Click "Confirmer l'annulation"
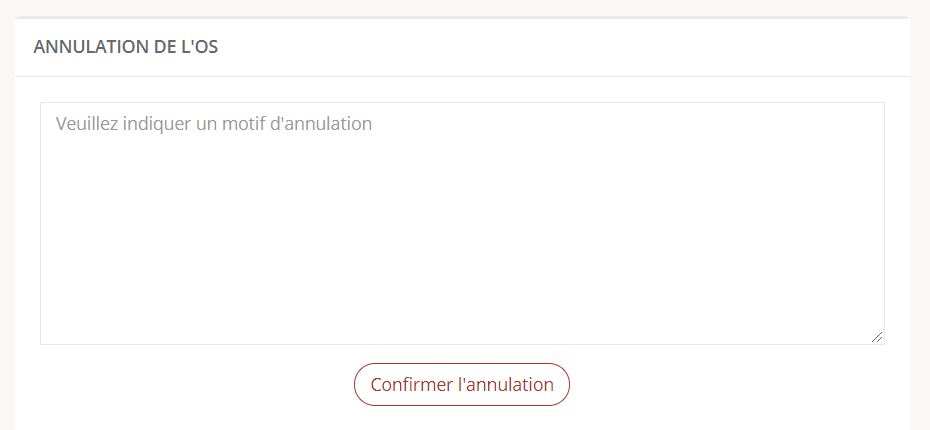930x430 pixels. coord(462,384)
